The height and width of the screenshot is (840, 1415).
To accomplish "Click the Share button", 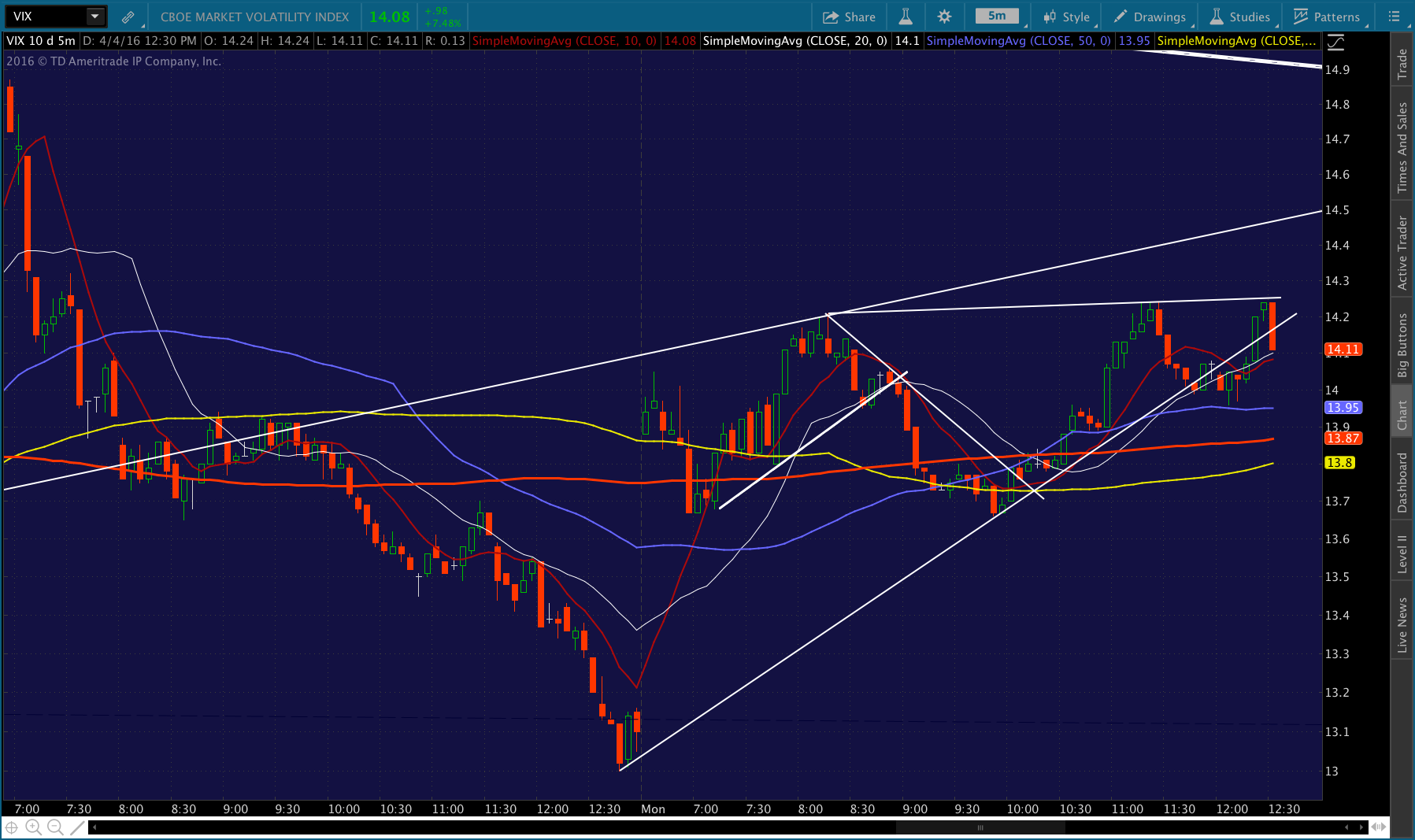I will click(x=849, y=17).
